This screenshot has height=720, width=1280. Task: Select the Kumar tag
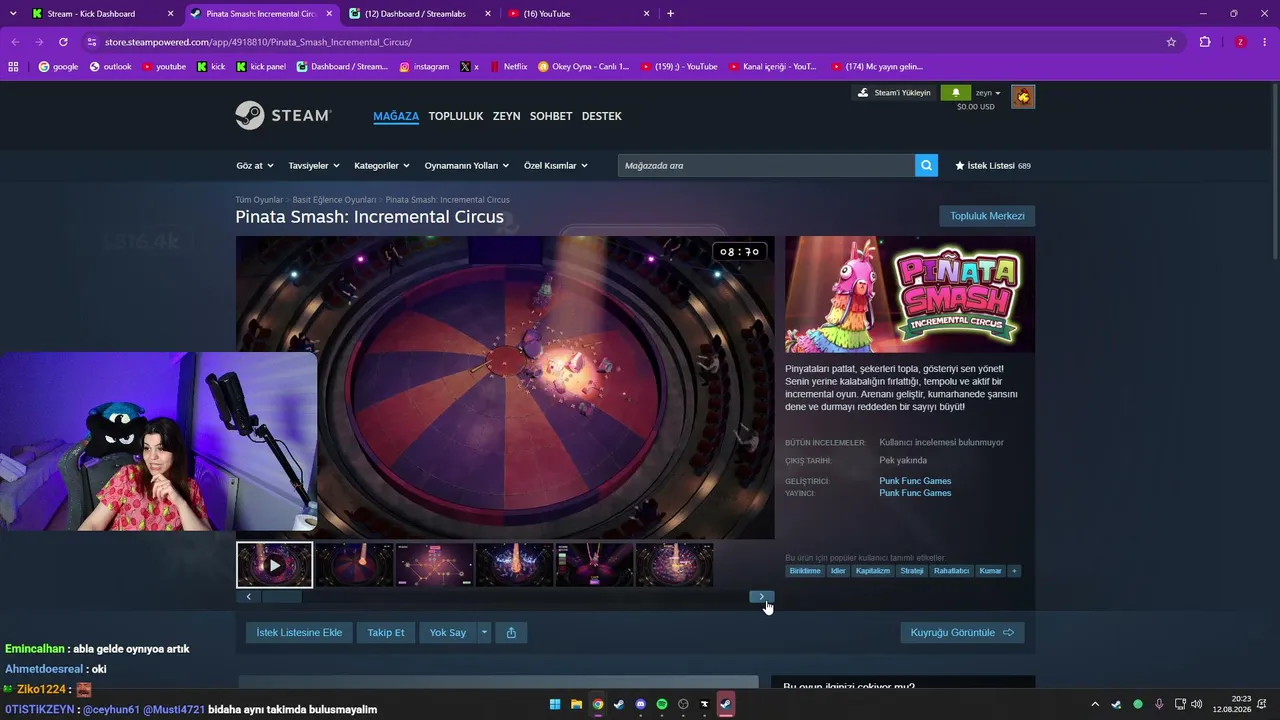pos(991,571)
